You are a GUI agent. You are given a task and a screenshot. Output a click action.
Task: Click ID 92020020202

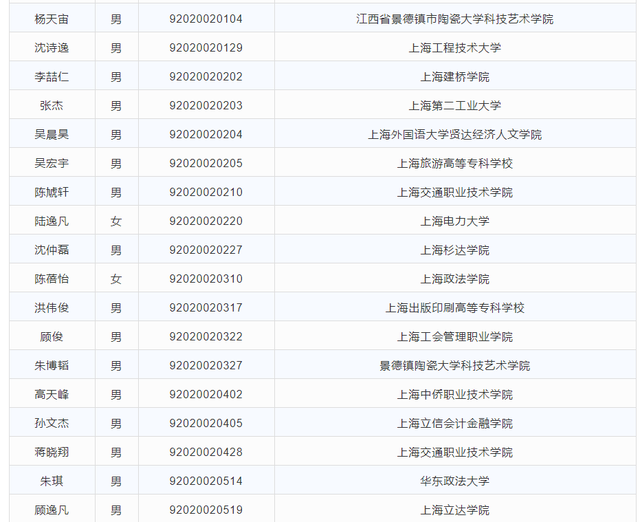206,77
